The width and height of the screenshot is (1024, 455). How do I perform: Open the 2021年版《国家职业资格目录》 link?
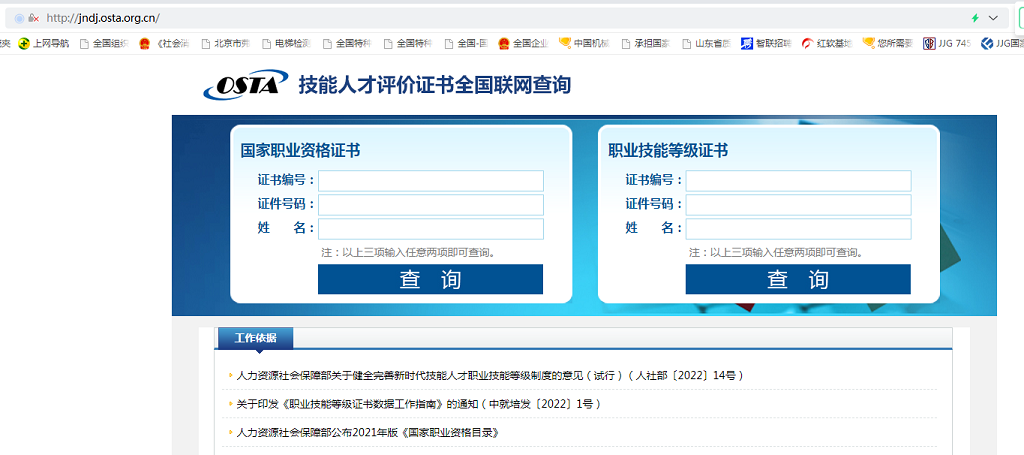[x=367, y=433]
